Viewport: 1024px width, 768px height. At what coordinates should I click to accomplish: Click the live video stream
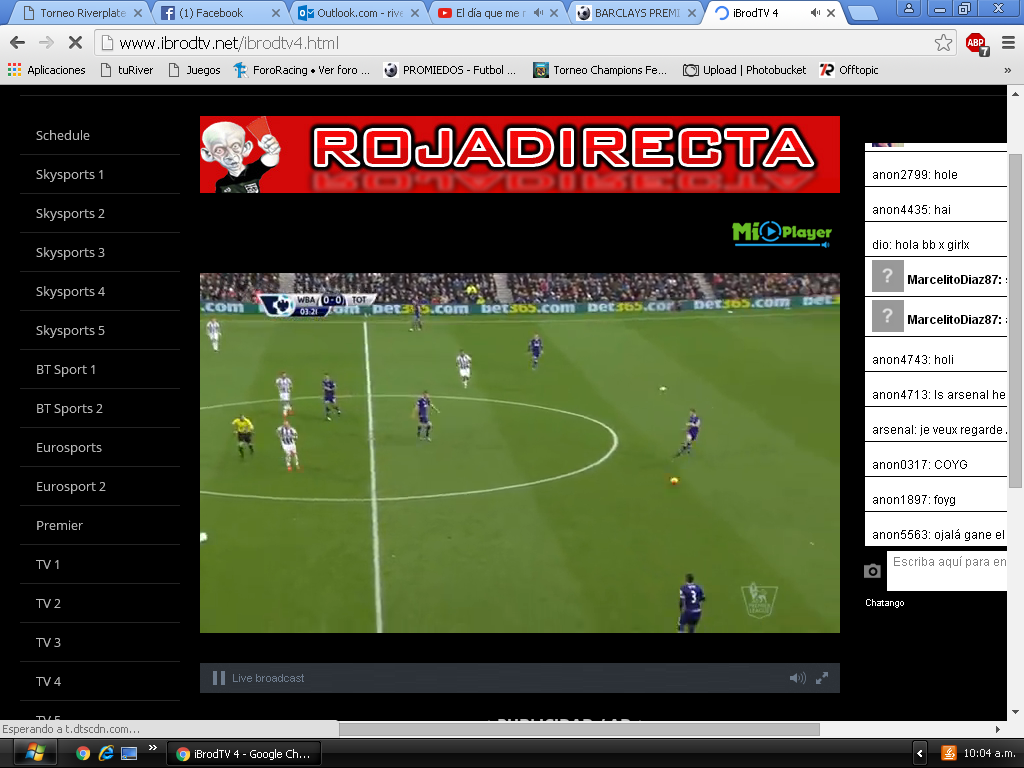click(x=519, y=453)
